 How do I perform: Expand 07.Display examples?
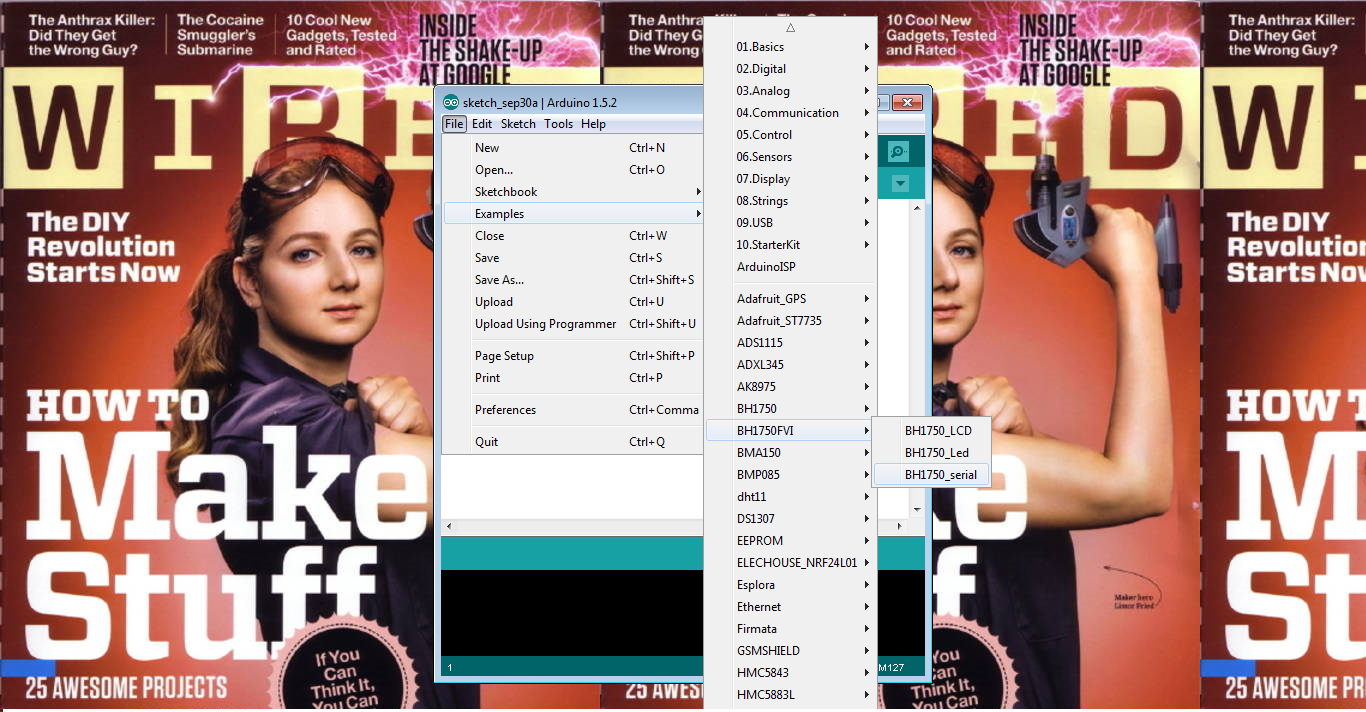coord(790,179)
